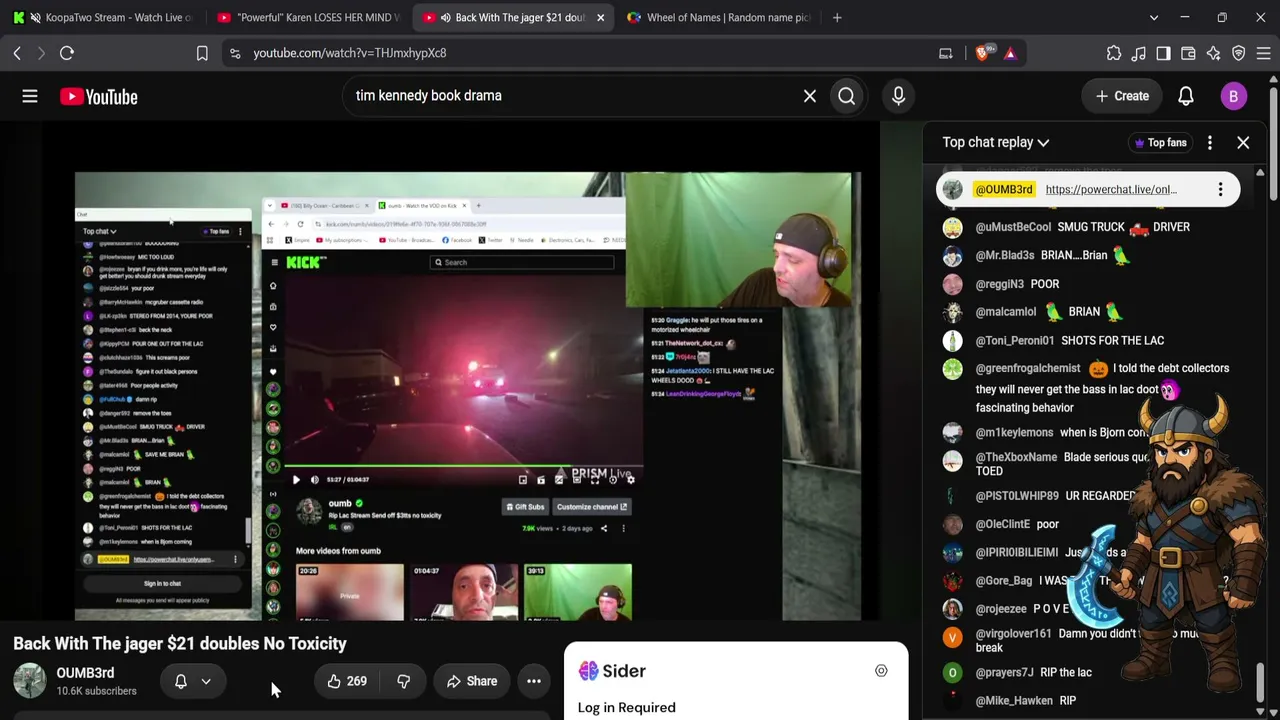Screen dimensions: 1280x720
Task: Run the search with the magnifier button
Action: click(847, 96)
